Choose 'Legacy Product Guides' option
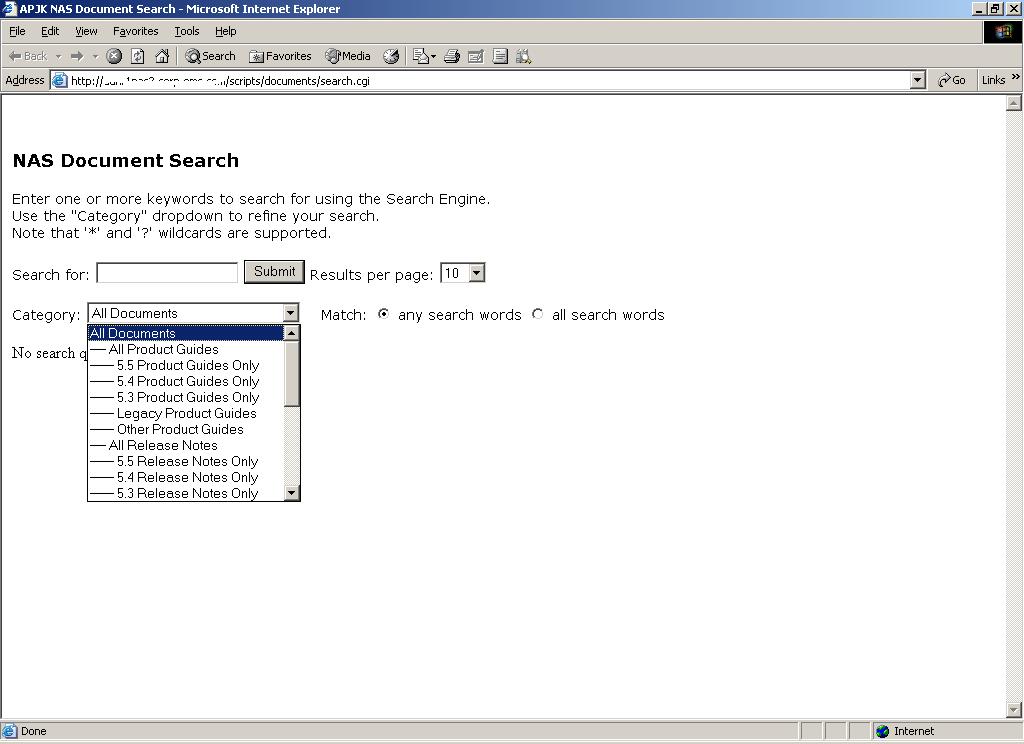 pyautogui.click(x=186, y=413)
